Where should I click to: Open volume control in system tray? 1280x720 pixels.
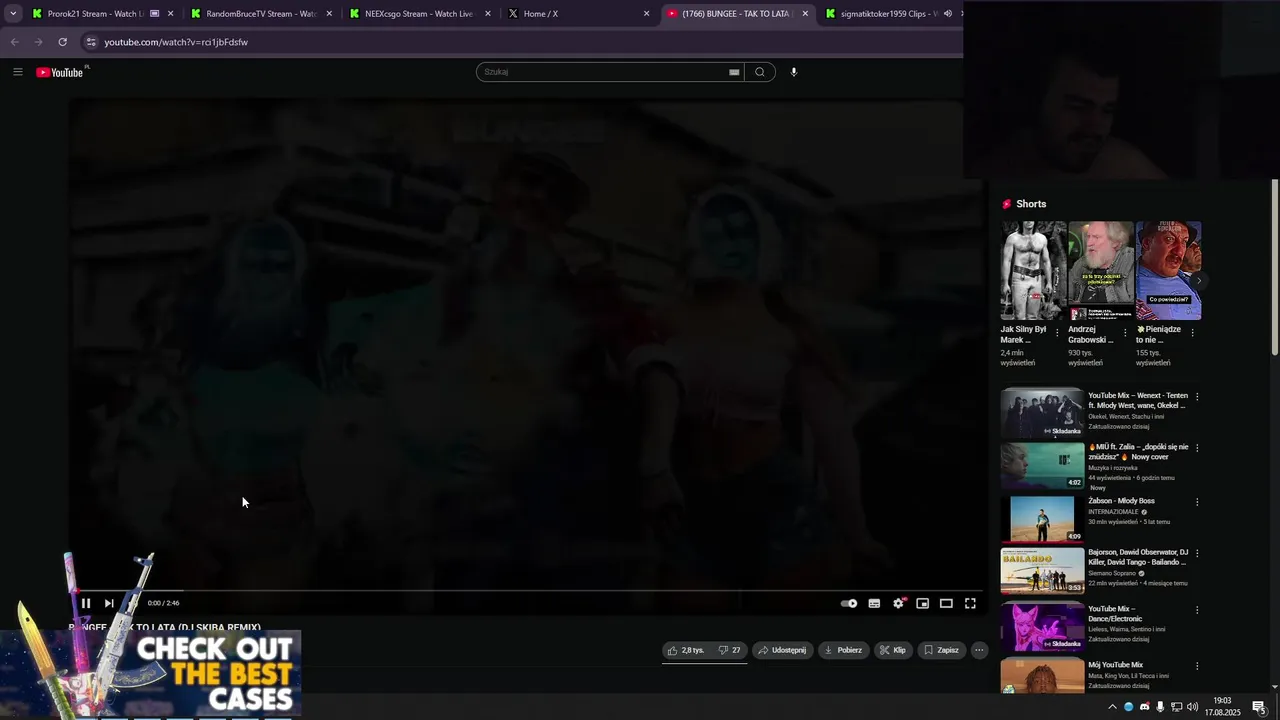coord(1192,707)
